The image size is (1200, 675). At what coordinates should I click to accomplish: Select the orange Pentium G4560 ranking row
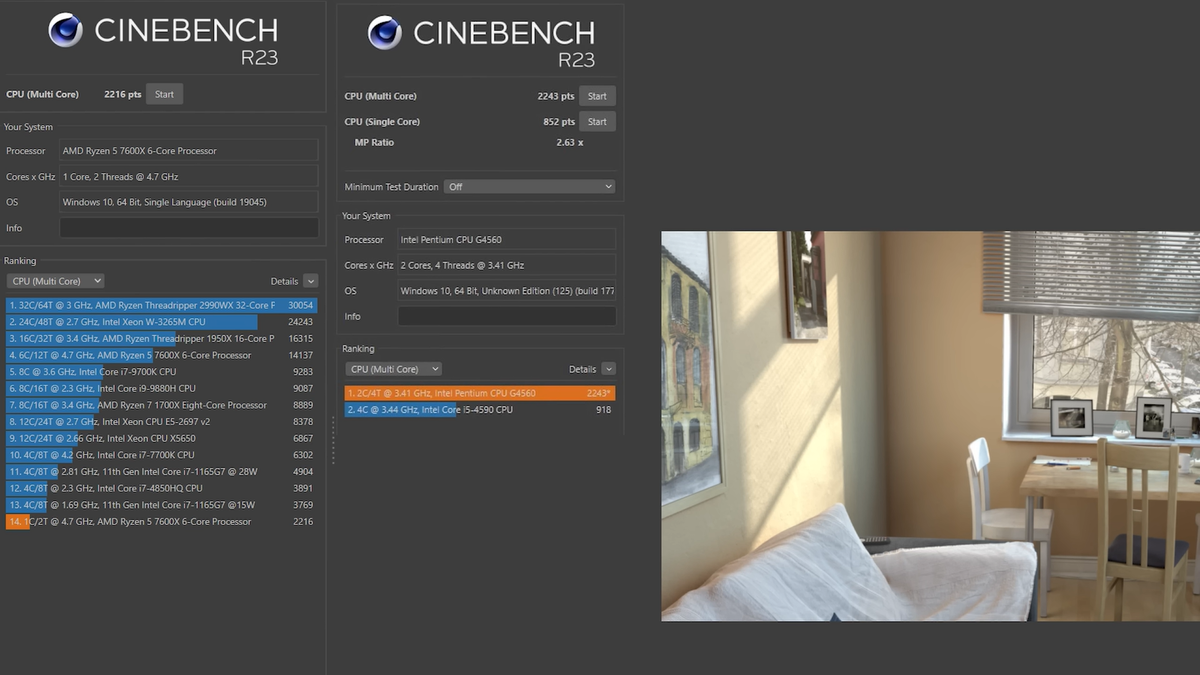(480, 393)
